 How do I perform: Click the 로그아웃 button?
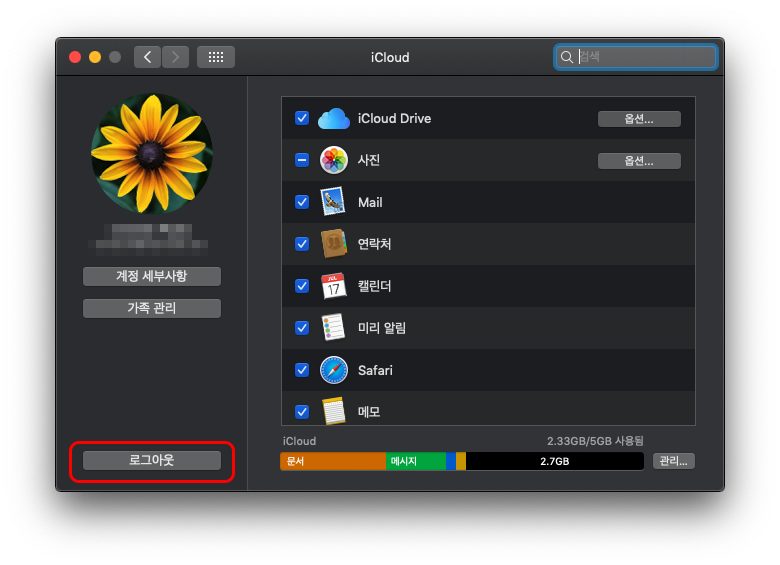[x=152, y=460]
